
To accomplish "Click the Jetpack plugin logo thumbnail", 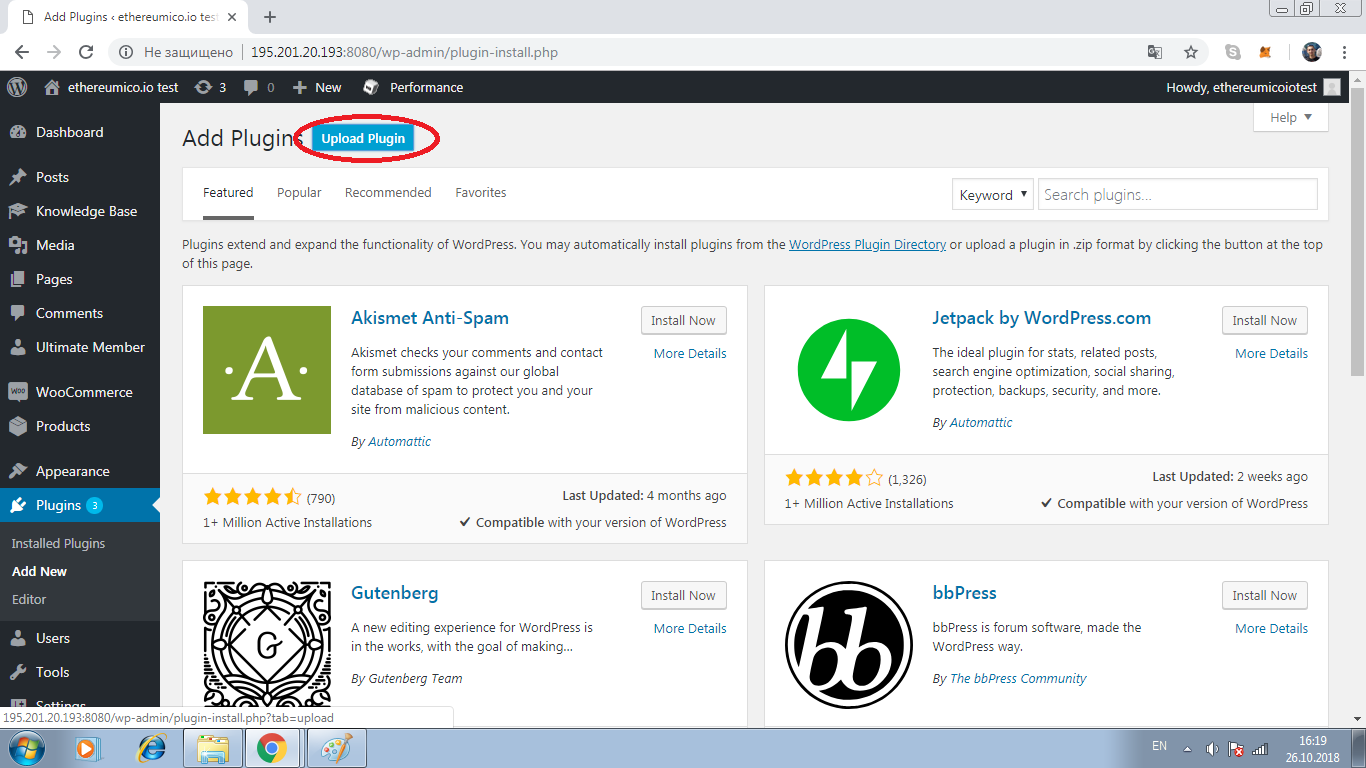I will [848, 370].
